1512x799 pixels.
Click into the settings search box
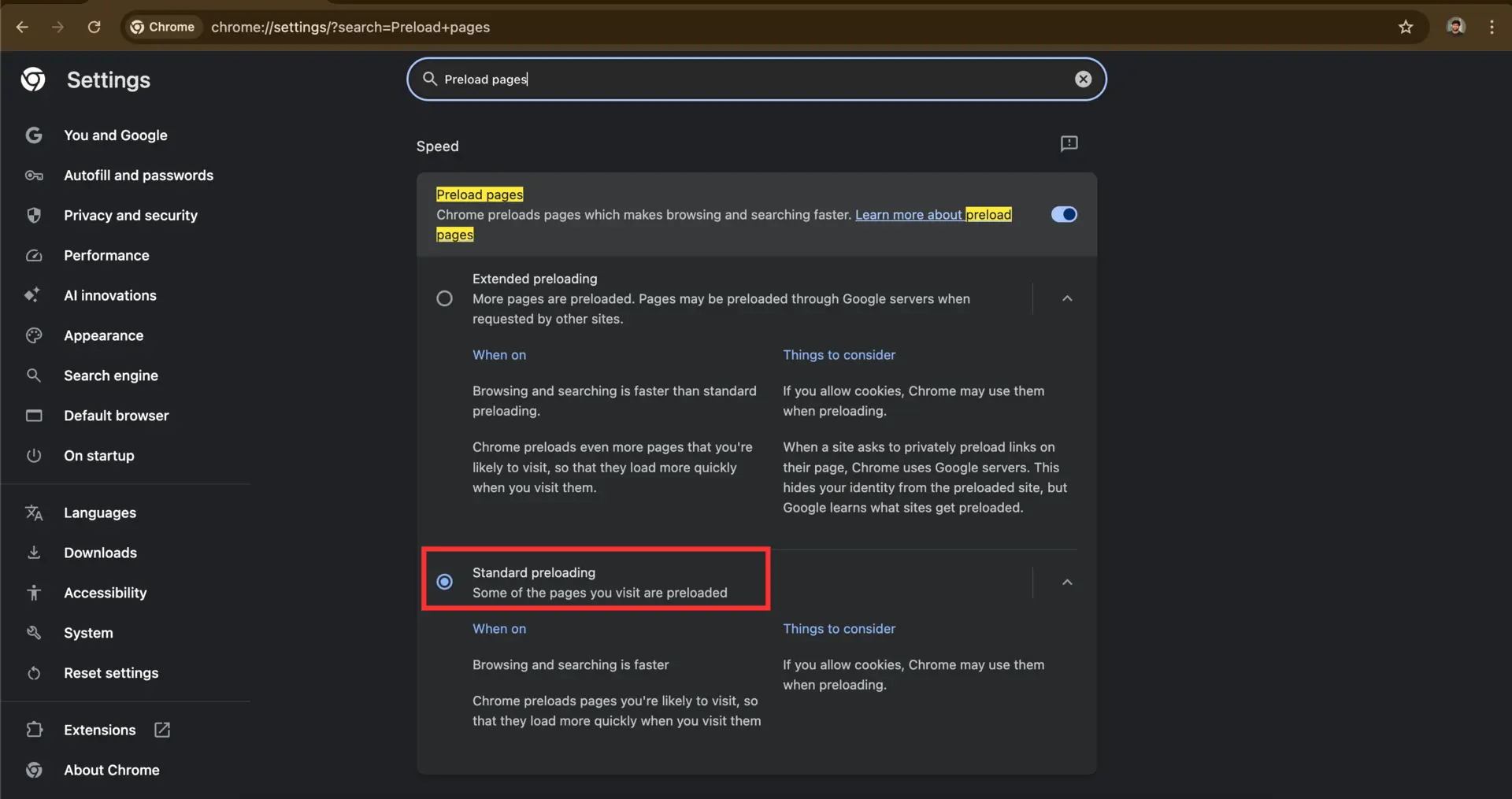click(x=756, y=79)
